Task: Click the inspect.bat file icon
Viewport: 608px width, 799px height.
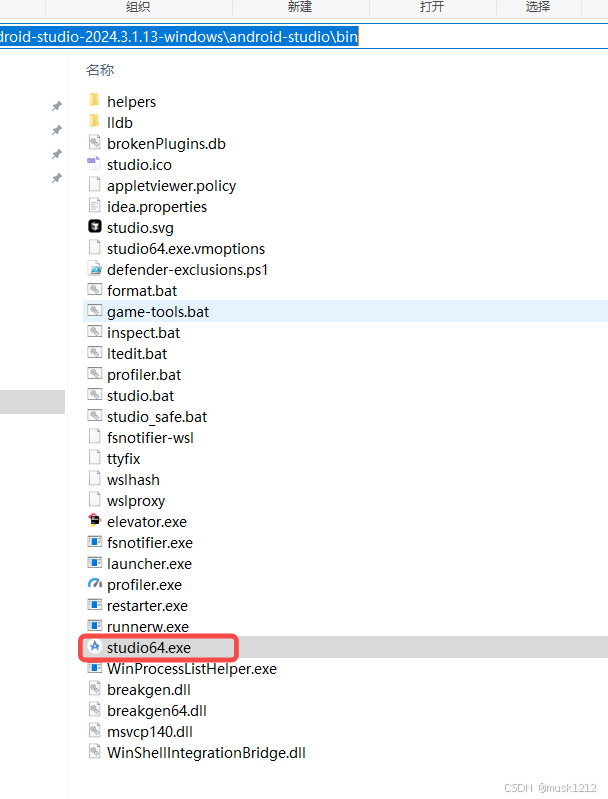Action: point(94,331)
